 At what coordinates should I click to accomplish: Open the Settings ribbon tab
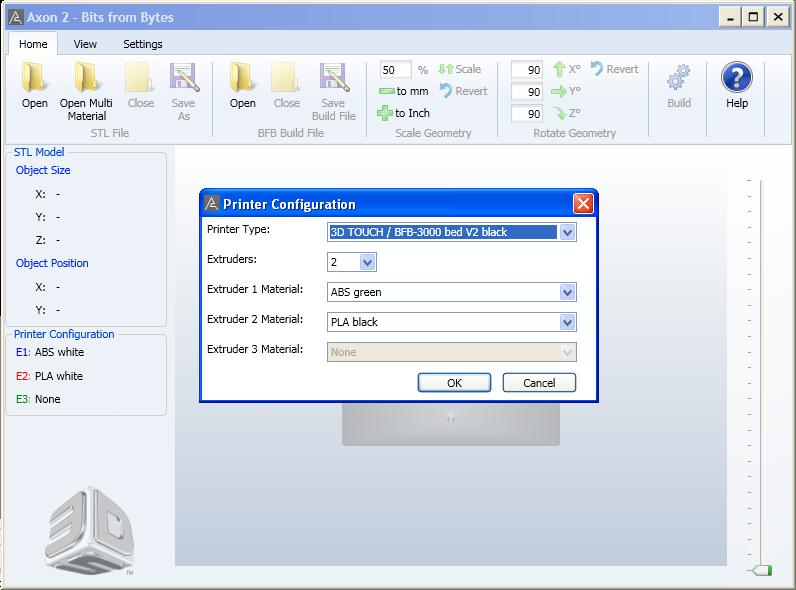click(x=143, y=44)
